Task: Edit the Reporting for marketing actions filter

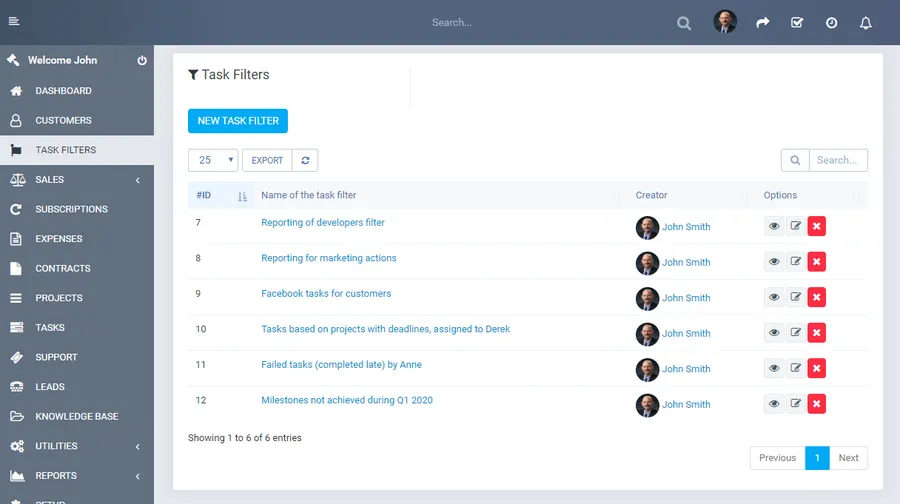Action: pyautogui.click(x=796, y=262)
